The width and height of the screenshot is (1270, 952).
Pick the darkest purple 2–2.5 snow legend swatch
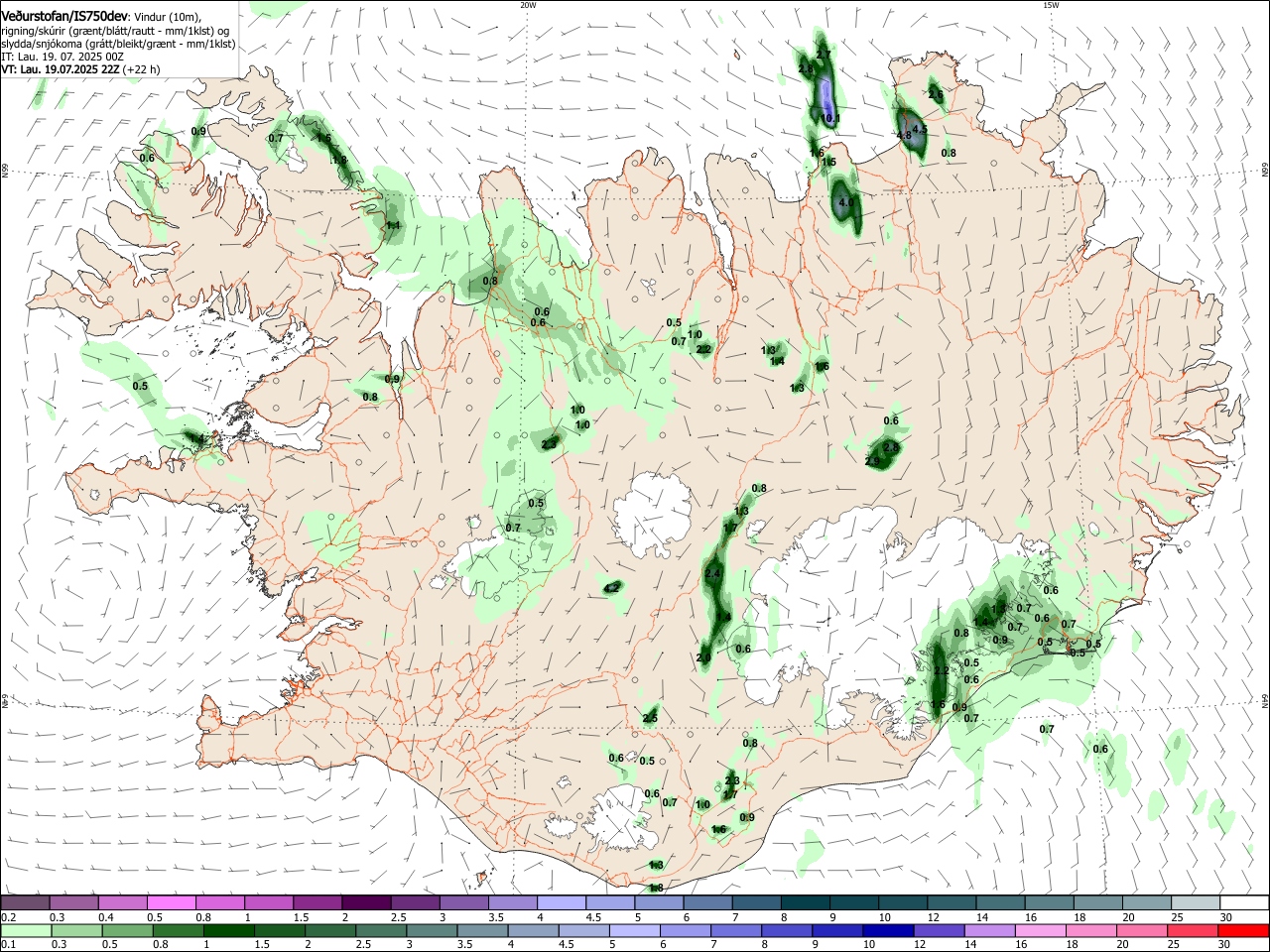coord(366,903)
